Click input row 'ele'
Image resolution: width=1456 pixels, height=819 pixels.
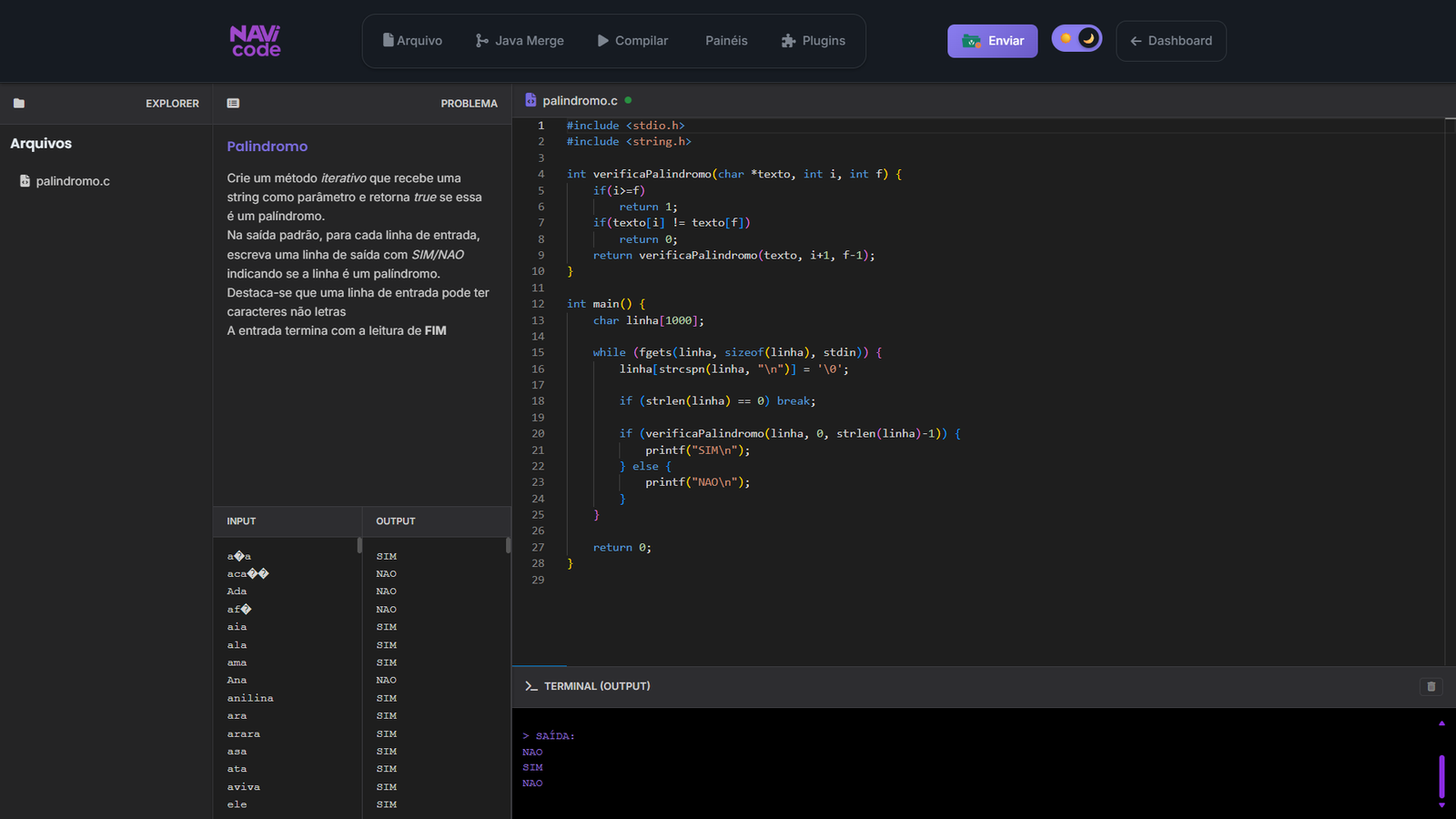pos(237,804)
